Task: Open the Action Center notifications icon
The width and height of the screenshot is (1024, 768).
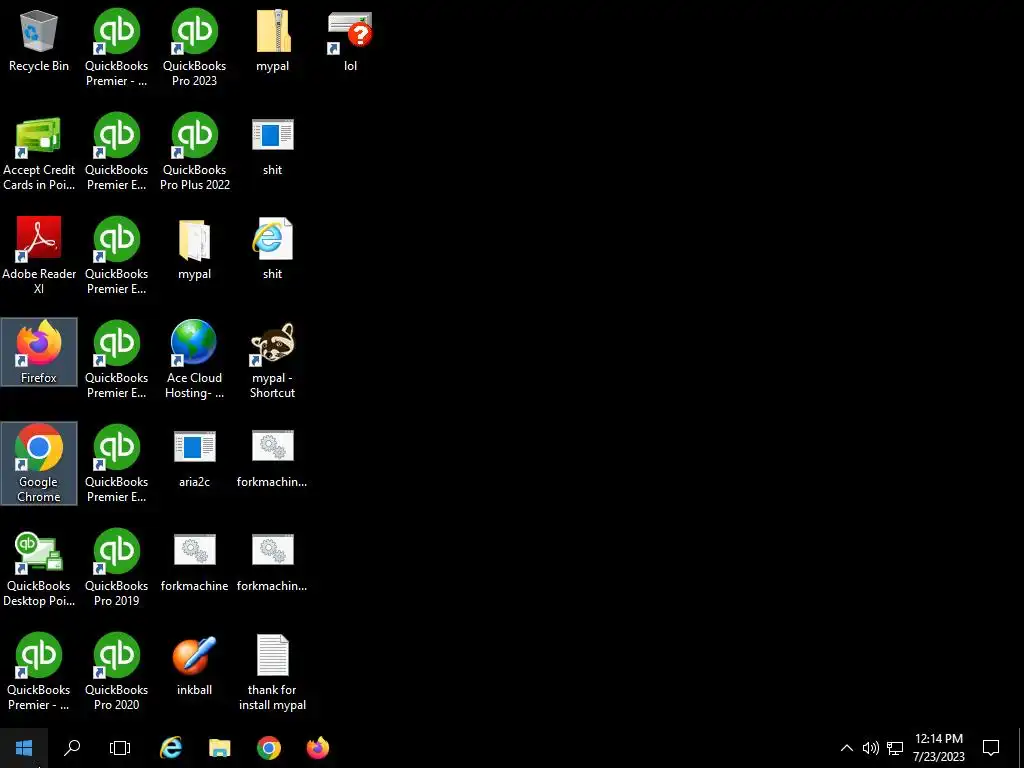Action: click(x=991, y=748)
